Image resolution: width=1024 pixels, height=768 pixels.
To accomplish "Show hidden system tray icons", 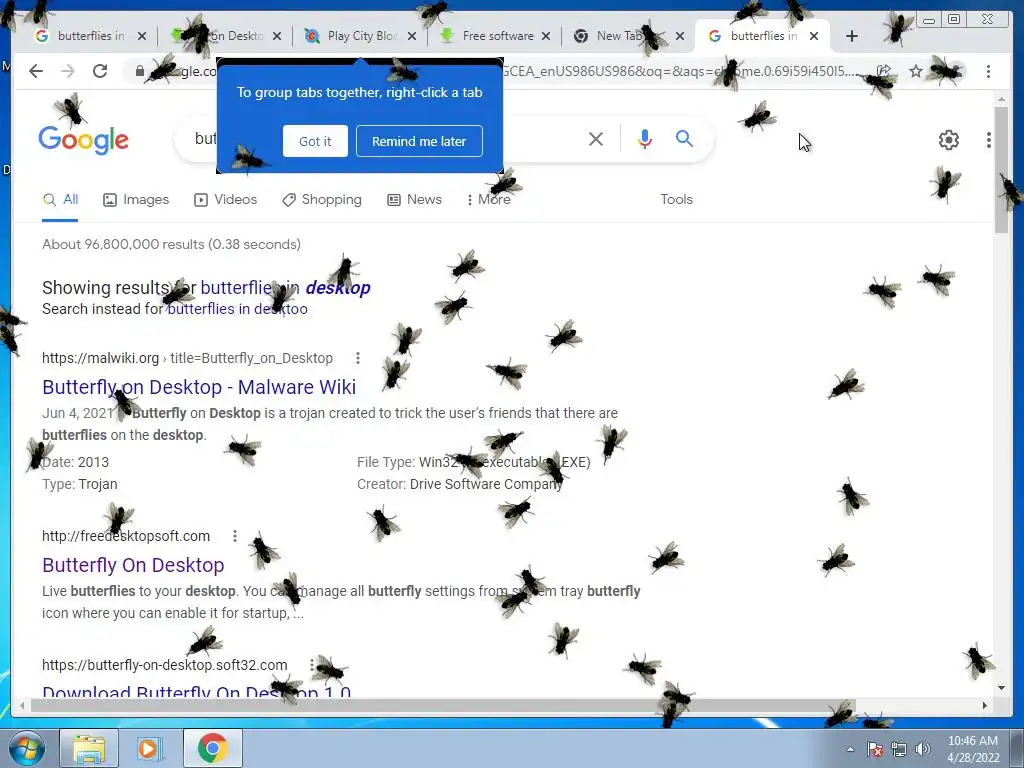I will [x=850, y=749].
